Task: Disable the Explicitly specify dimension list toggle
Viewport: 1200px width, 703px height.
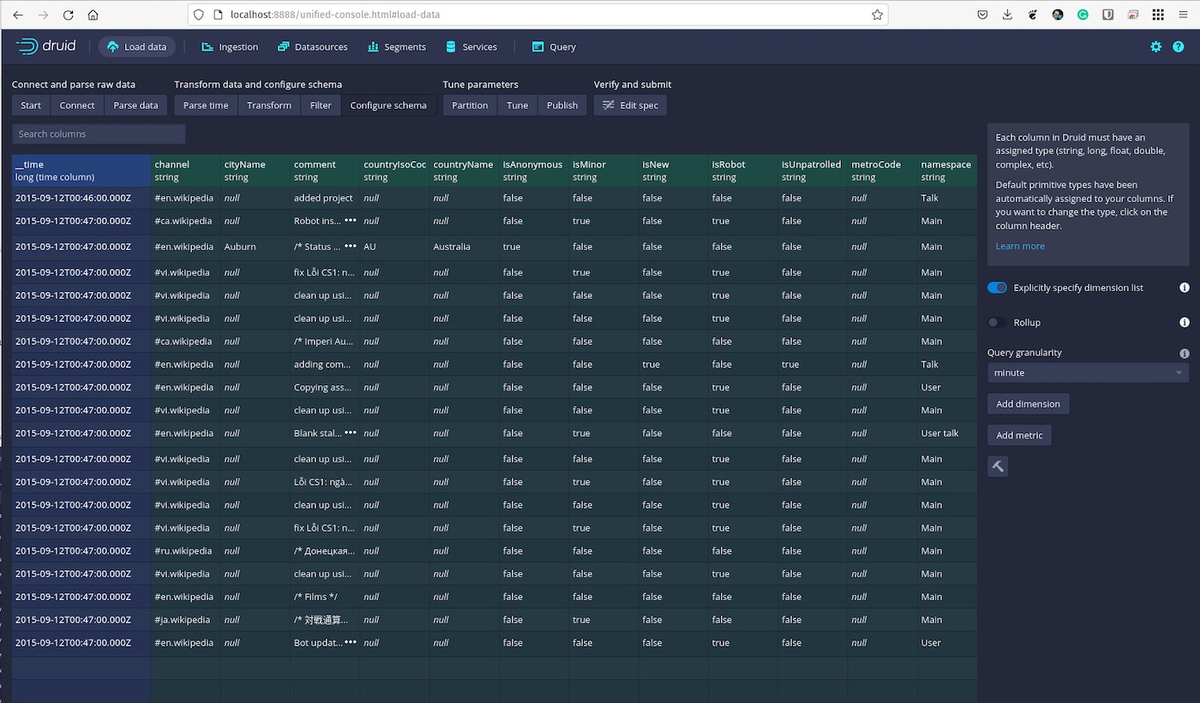Action: click(x=997, y=287)
